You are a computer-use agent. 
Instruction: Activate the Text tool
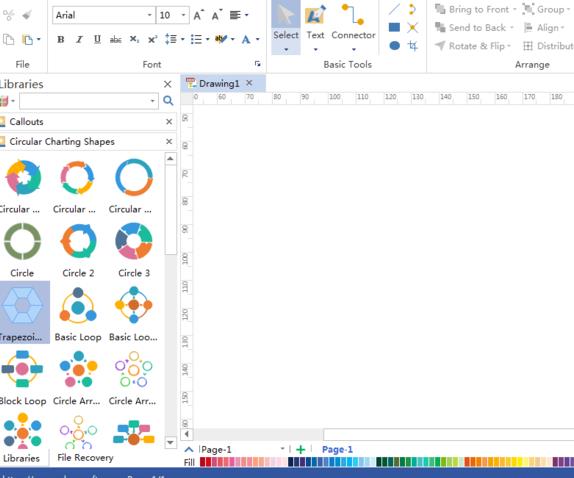click(x=315, y=27)
